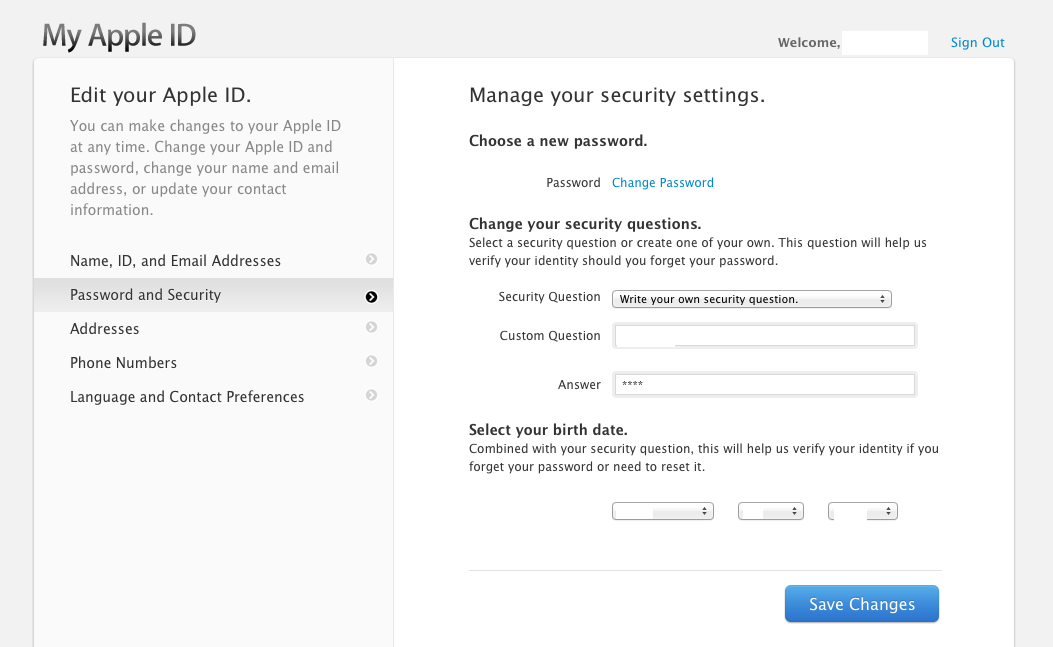
Task: Click the Change Password link
Action: coord(663,183)
